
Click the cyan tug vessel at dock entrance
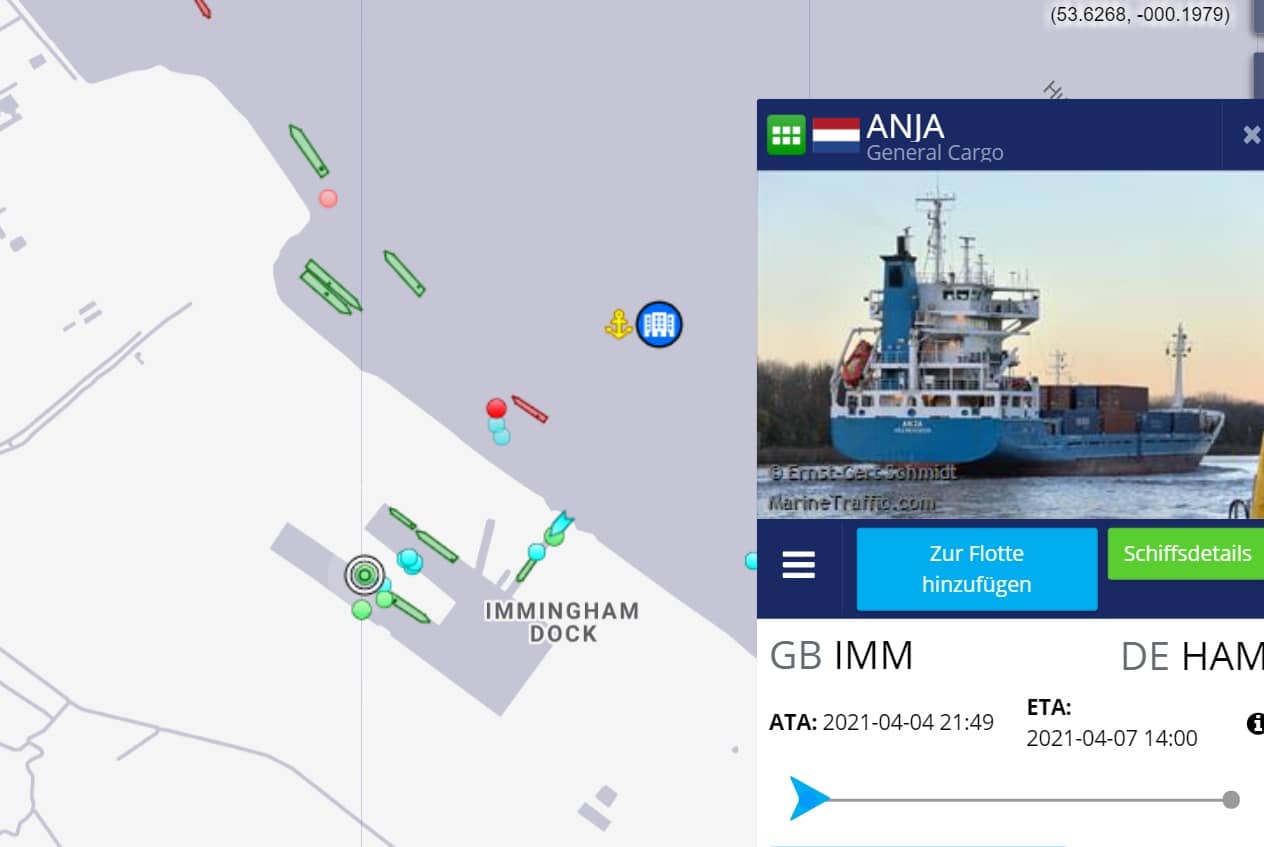(x=559, y=524)
